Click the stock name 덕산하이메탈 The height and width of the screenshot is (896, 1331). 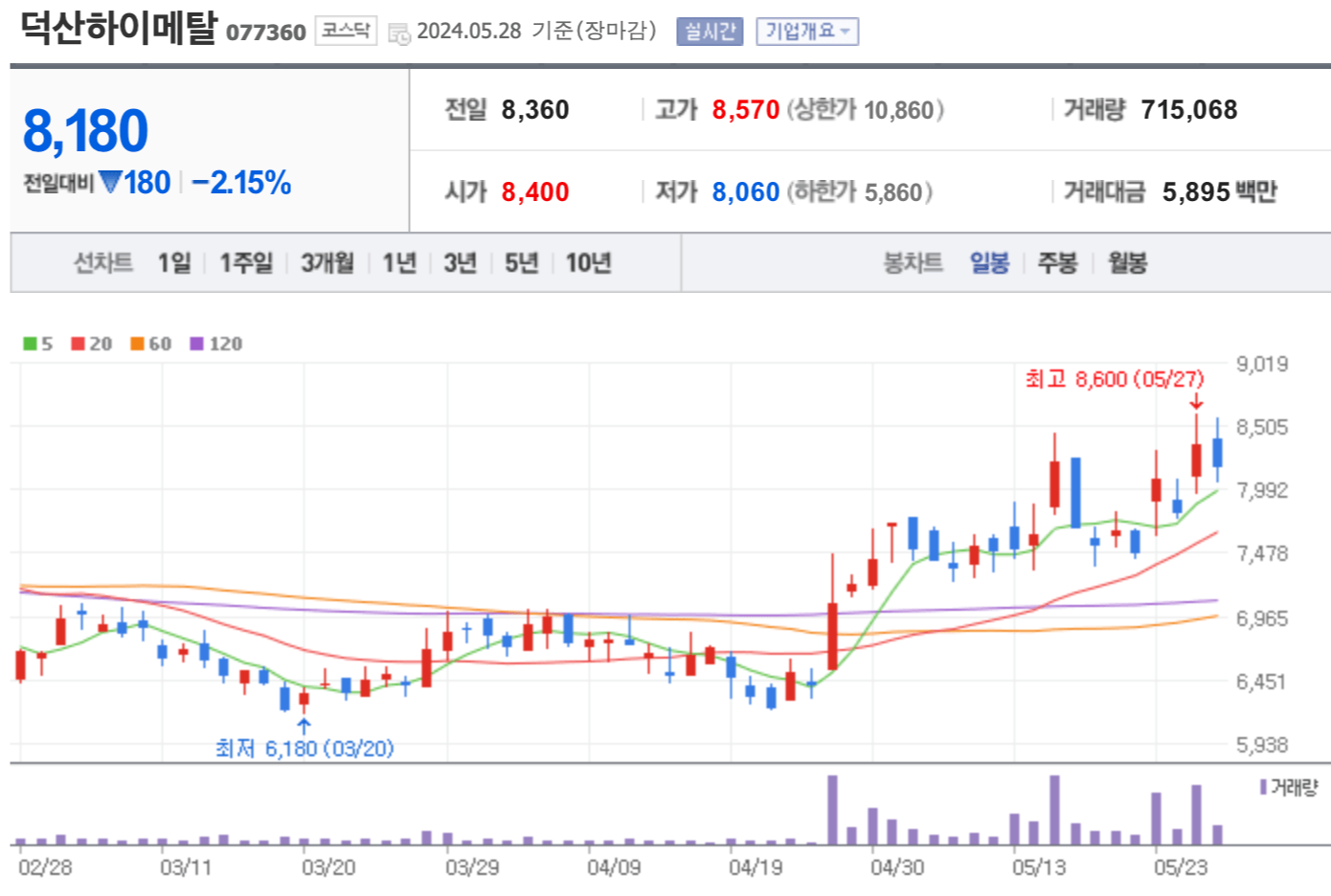(119, 27)
